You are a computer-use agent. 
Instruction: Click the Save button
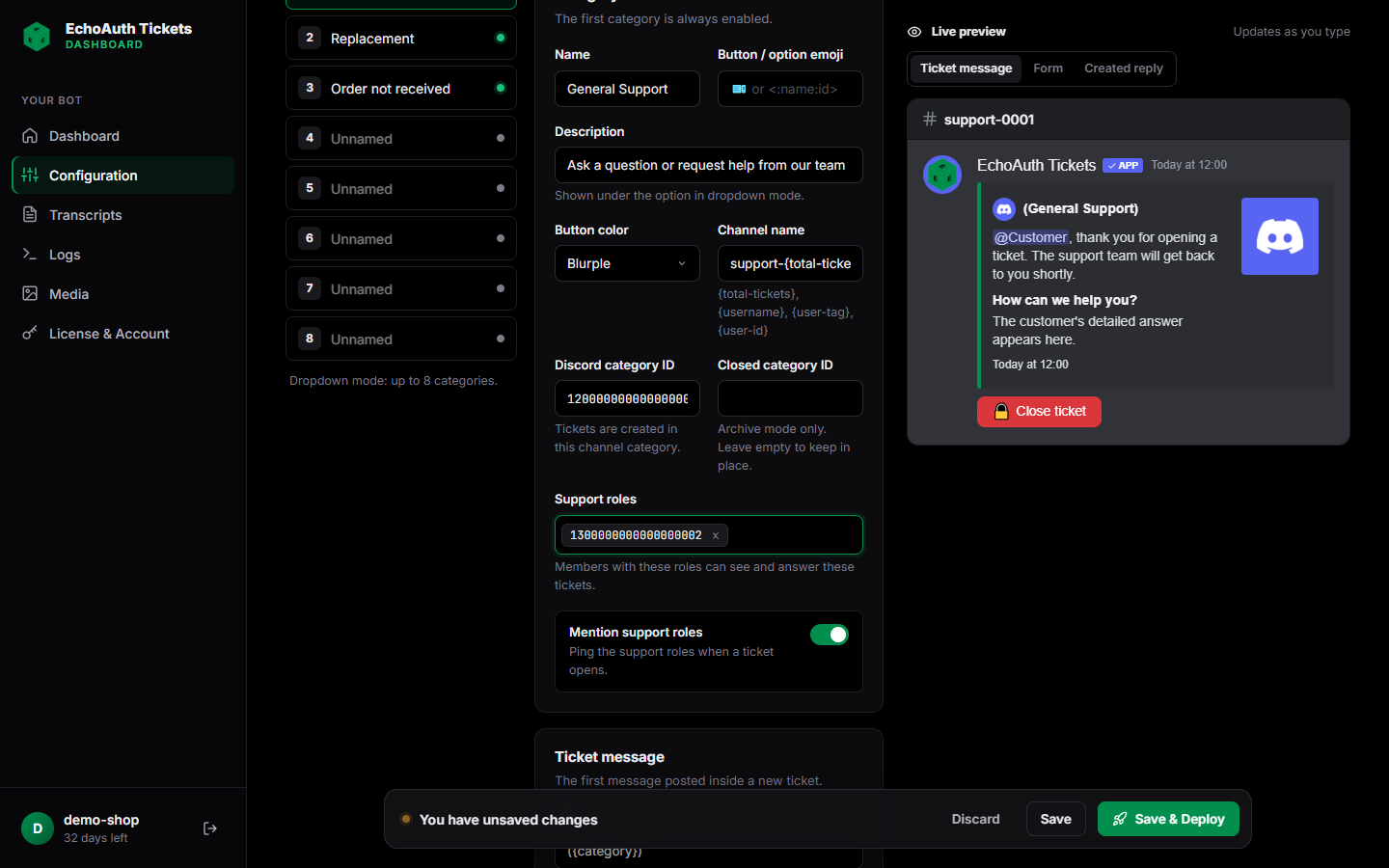point(1056,819)
